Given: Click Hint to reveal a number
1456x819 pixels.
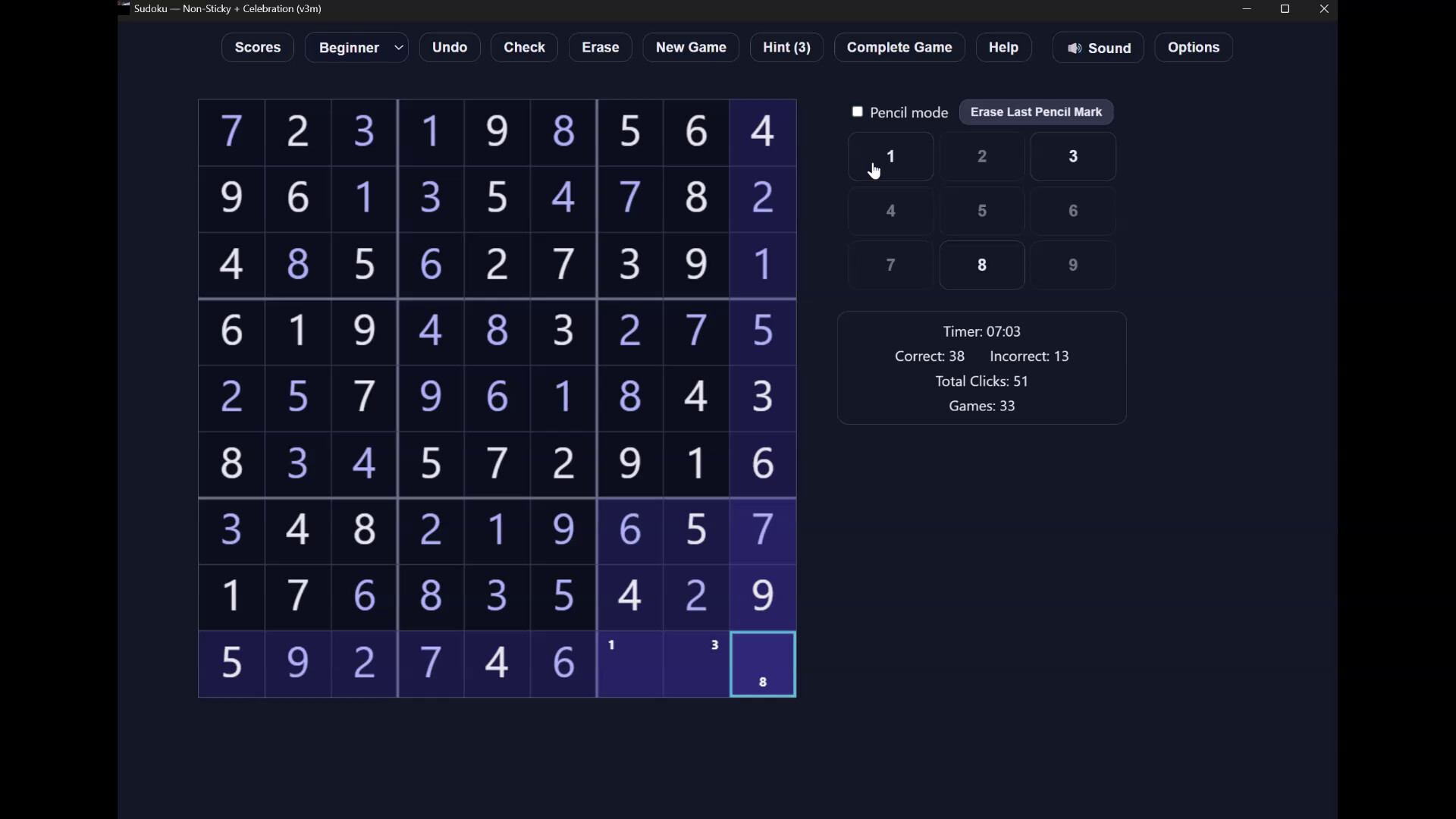Looking at the screenshot, I should tap(786, 47).
